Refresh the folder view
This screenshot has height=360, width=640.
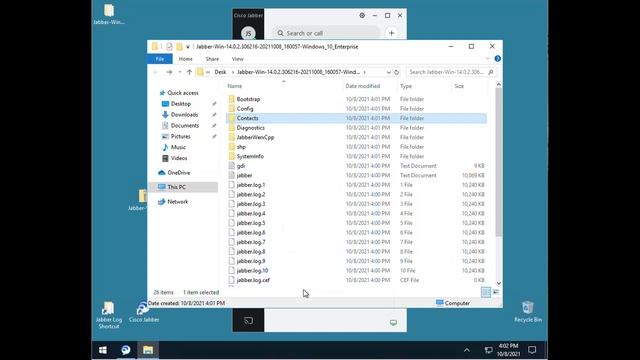click(x=396, y=72)
